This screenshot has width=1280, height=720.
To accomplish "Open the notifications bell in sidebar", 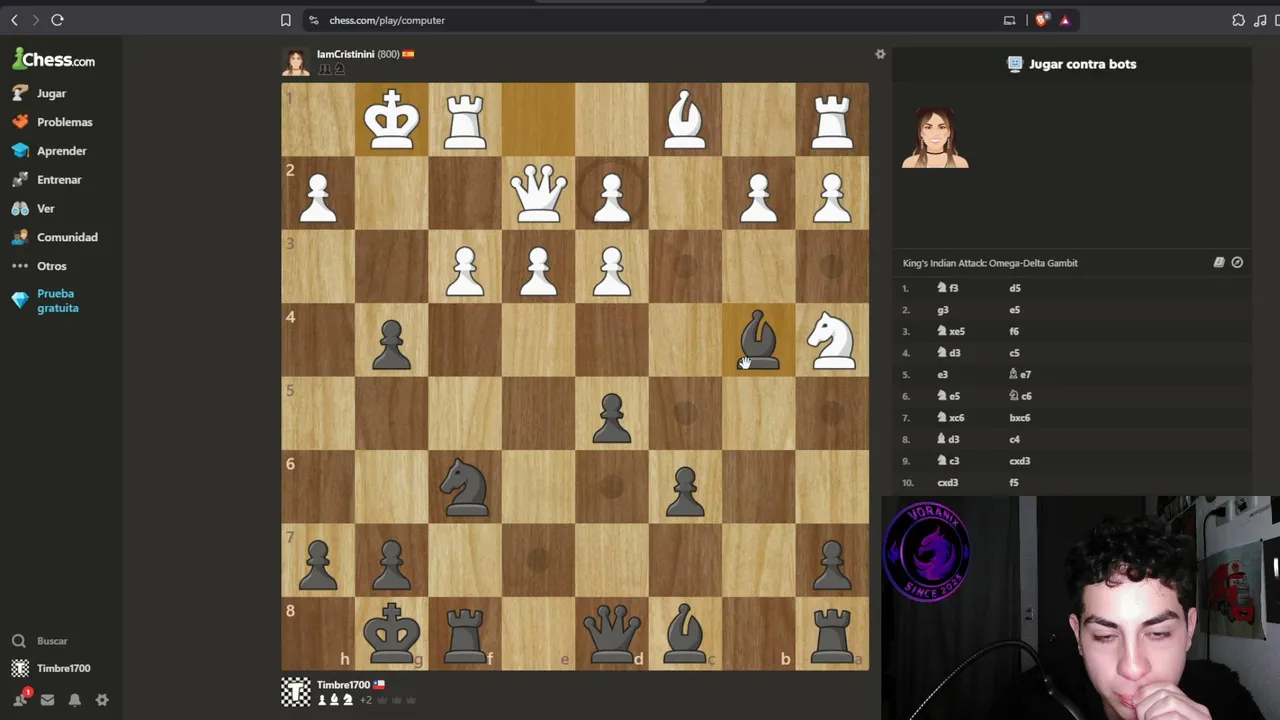I will [74, 700].
